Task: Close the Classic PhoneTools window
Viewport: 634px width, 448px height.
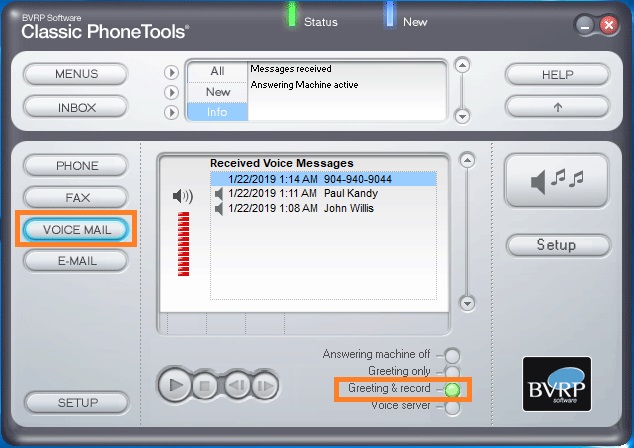Action: (609, 25)
